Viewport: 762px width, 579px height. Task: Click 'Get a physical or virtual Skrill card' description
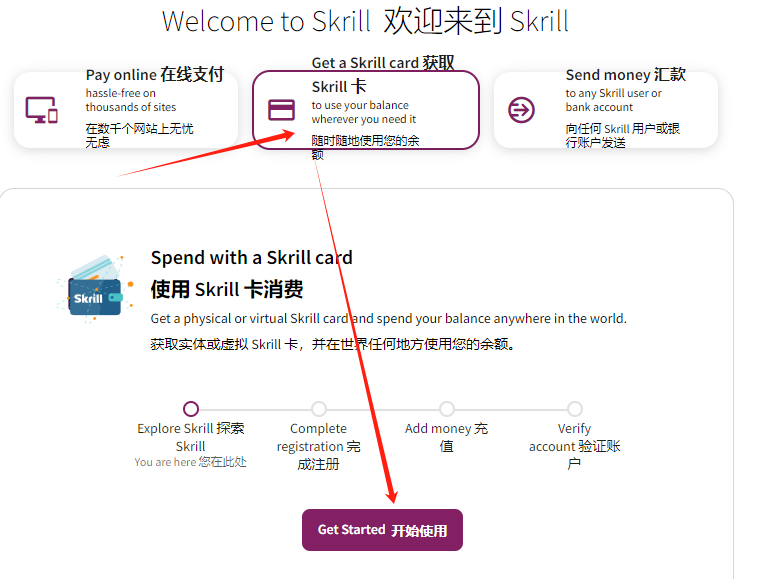(388, 318)
